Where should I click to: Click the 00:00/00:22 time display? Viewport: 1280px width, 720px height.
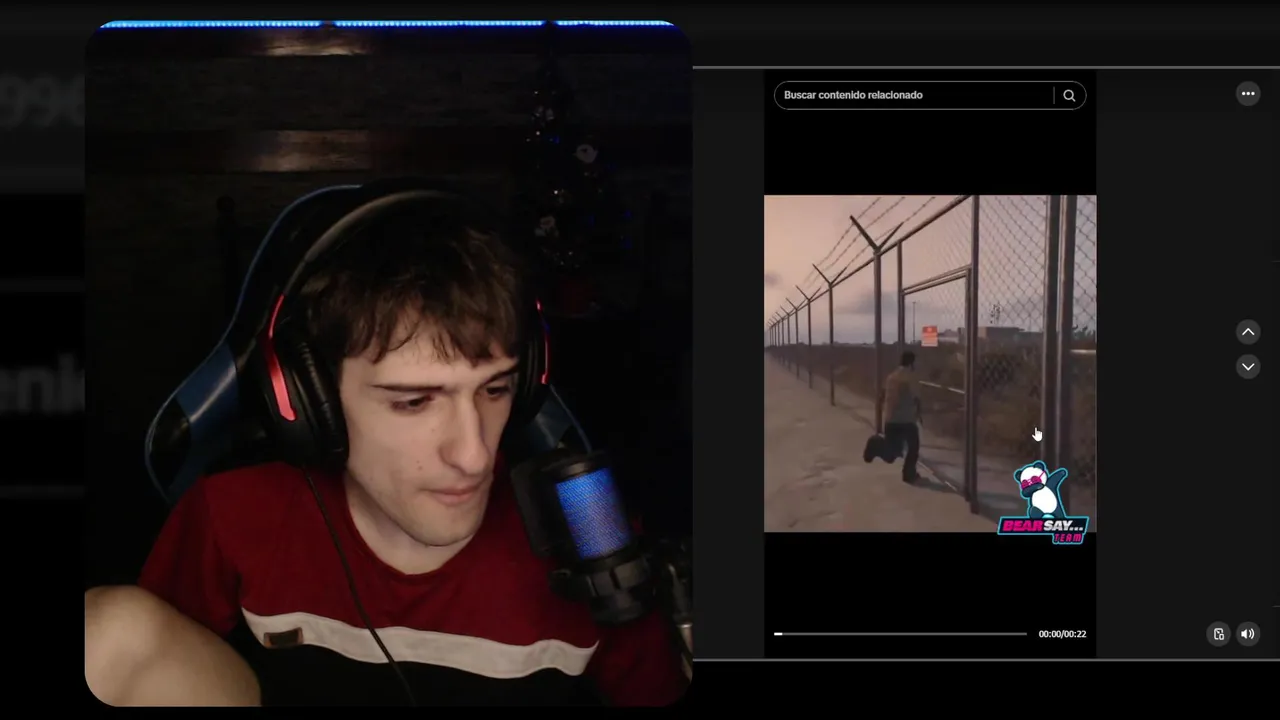1062,634
